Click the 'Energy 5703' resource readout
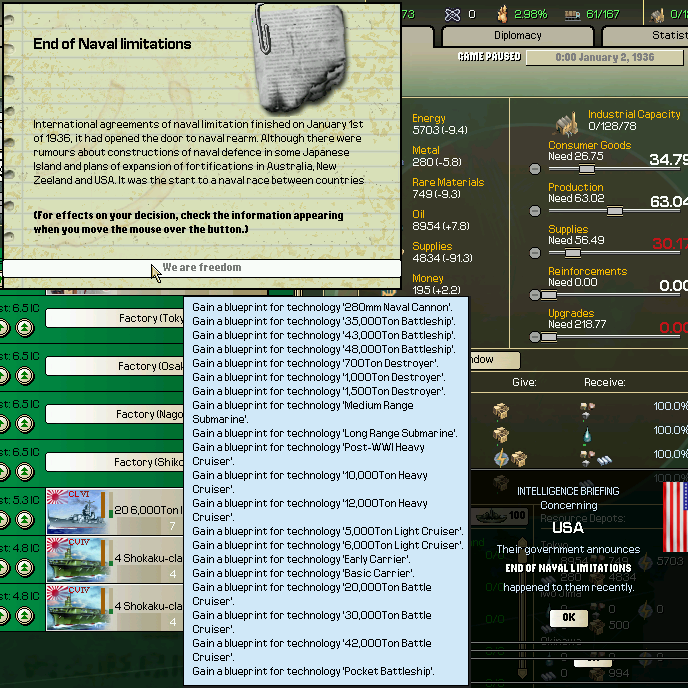The image size is (688, 688). coord(440,124)
